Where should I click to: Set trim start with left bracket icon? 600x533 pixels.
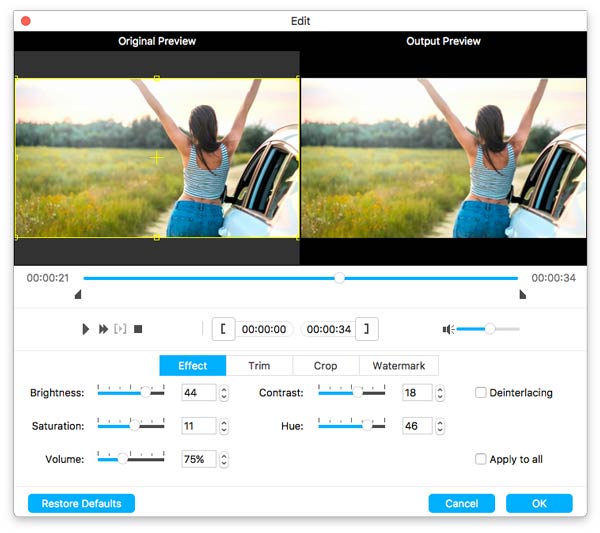(224, 329)
